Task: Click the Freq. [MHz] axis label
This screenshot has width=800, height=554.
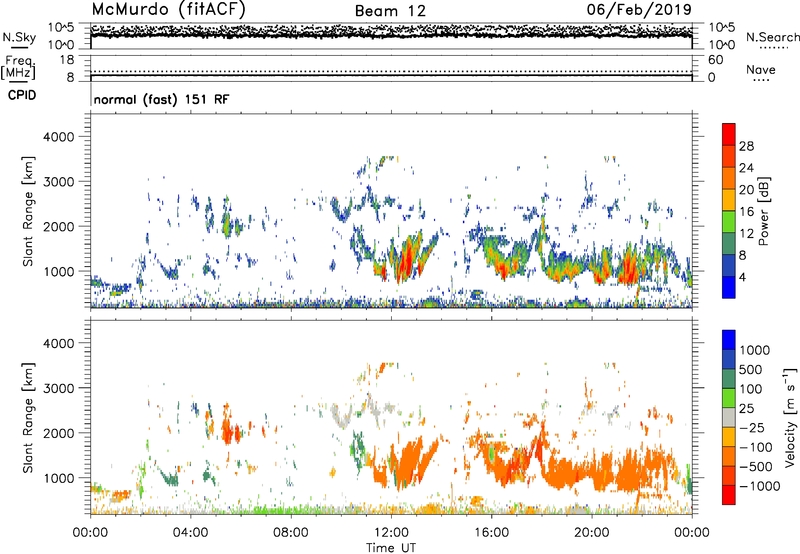Action: 19,68
